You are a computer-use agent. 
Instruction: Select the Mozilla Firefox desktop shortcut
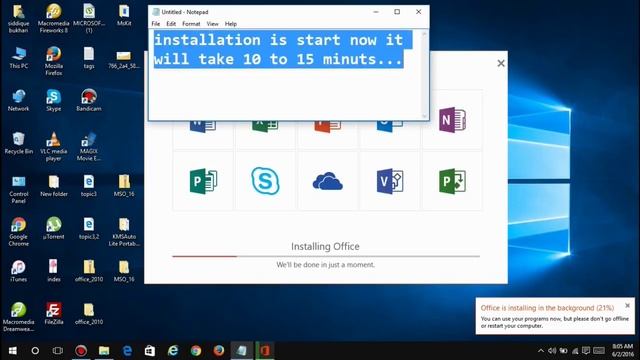53,61
